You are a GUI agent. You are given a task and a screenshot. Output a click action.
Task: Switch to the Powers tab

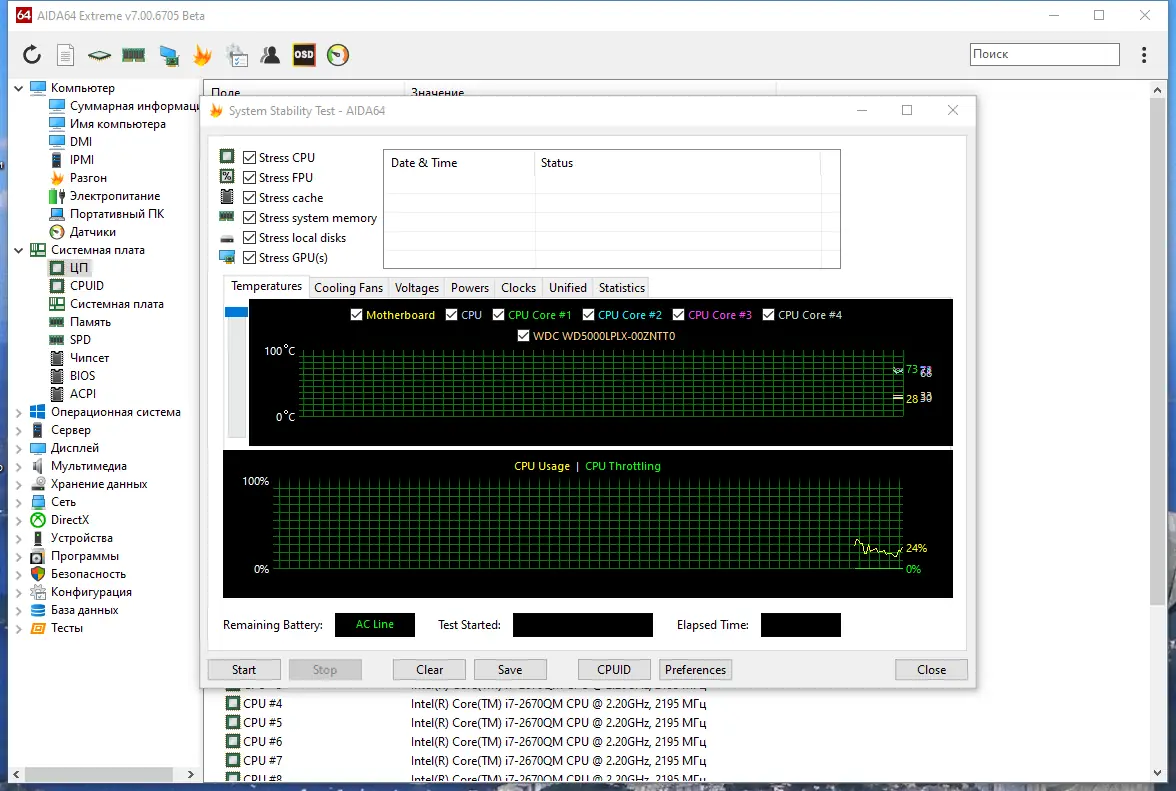click(470, 288)
